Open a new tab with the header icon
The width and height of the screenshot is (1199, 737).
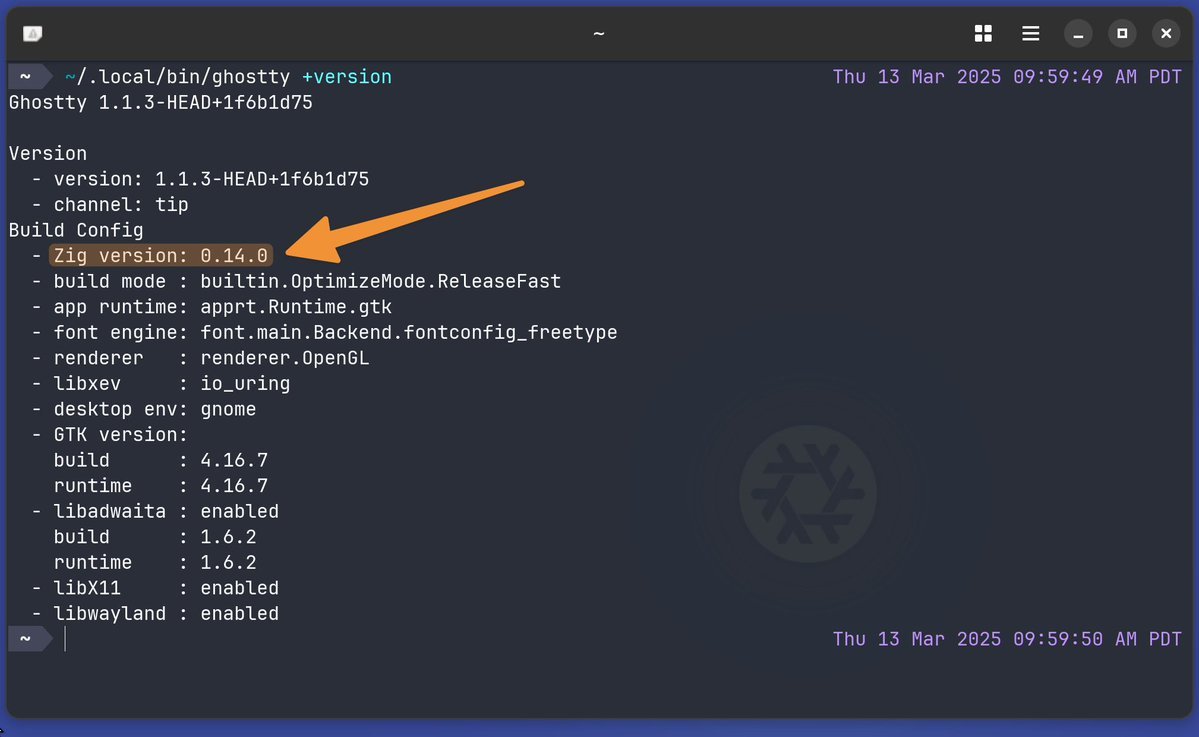click(32, 34)
